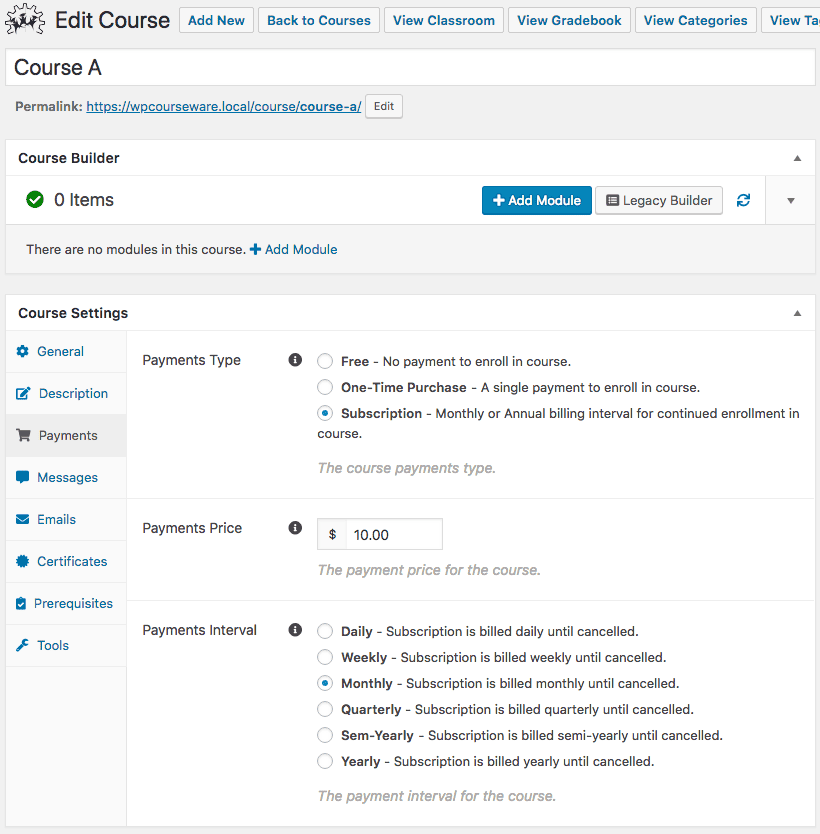Click the 'Payments Interval' label
Viewport: 820px width, 834px height.
[199, 630]
